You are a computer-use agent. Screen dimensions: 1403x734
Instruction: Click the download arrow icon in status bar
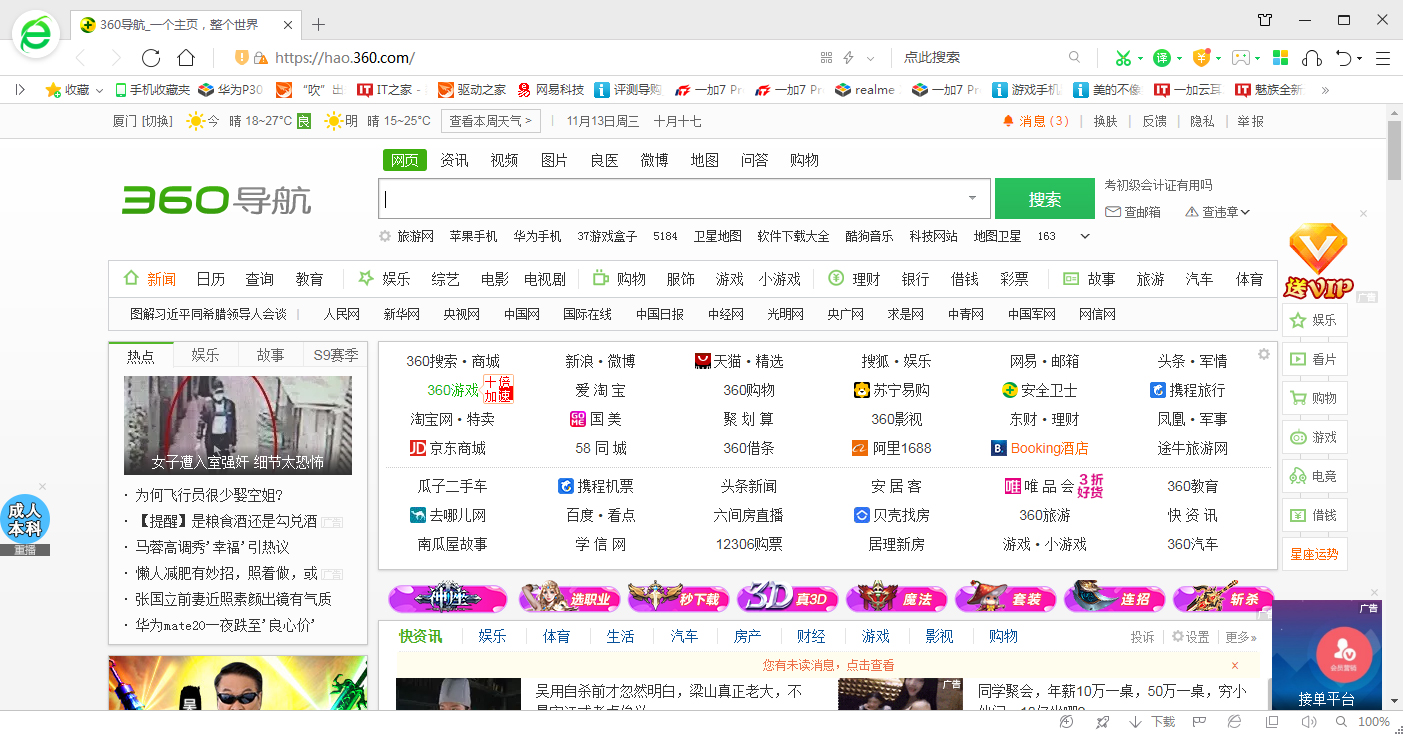pyautogui.click(x=1134, y=721)
